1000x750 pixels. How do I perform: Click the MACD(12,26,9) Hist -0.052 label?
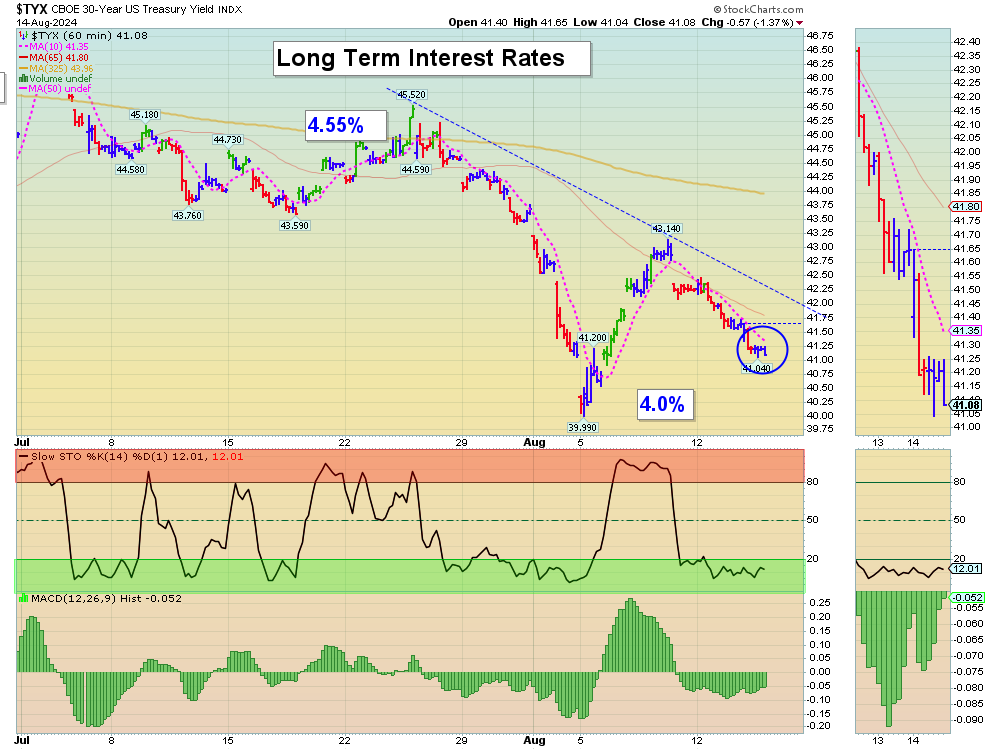[x=107, y=598]
